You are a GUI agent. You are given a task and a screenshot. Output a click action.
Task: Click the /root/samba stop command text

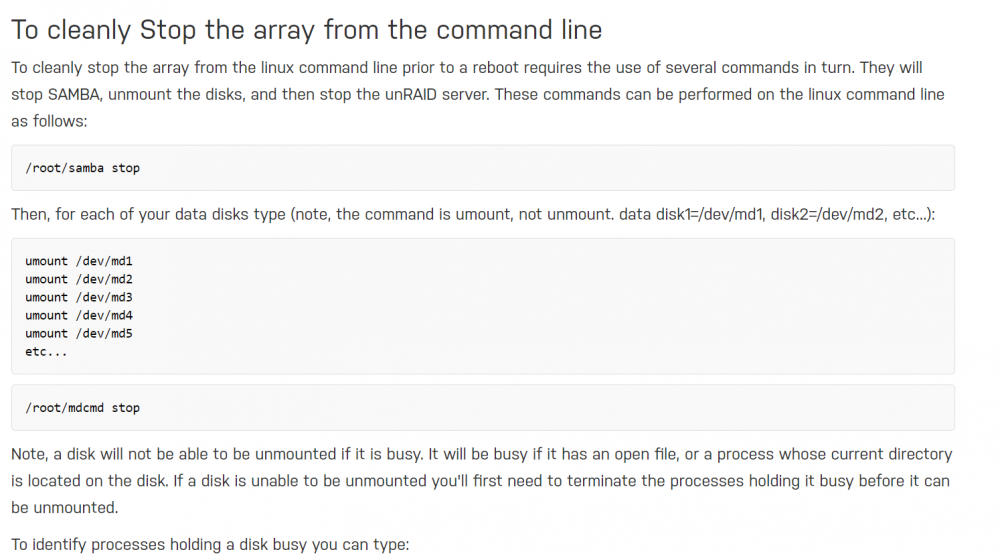click(82, 168)
